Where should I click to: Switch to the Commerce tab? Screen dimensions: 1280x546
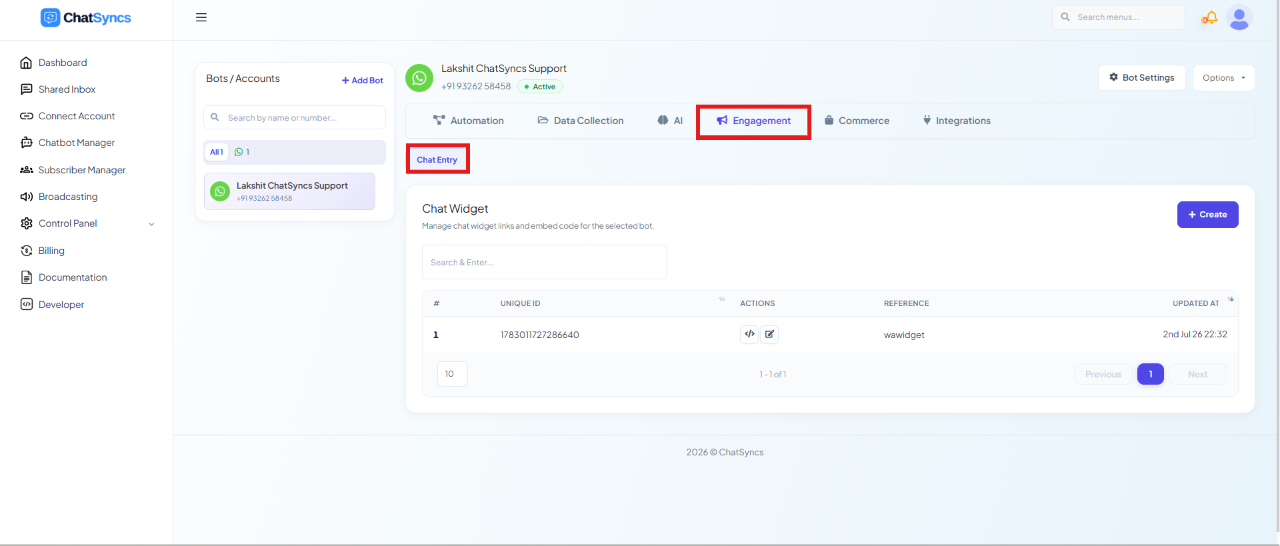856,121
